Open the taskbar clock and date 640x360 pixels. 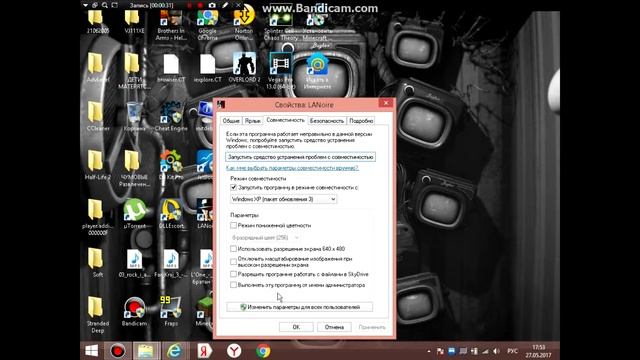pyautogui.click(x=539, y=351)
